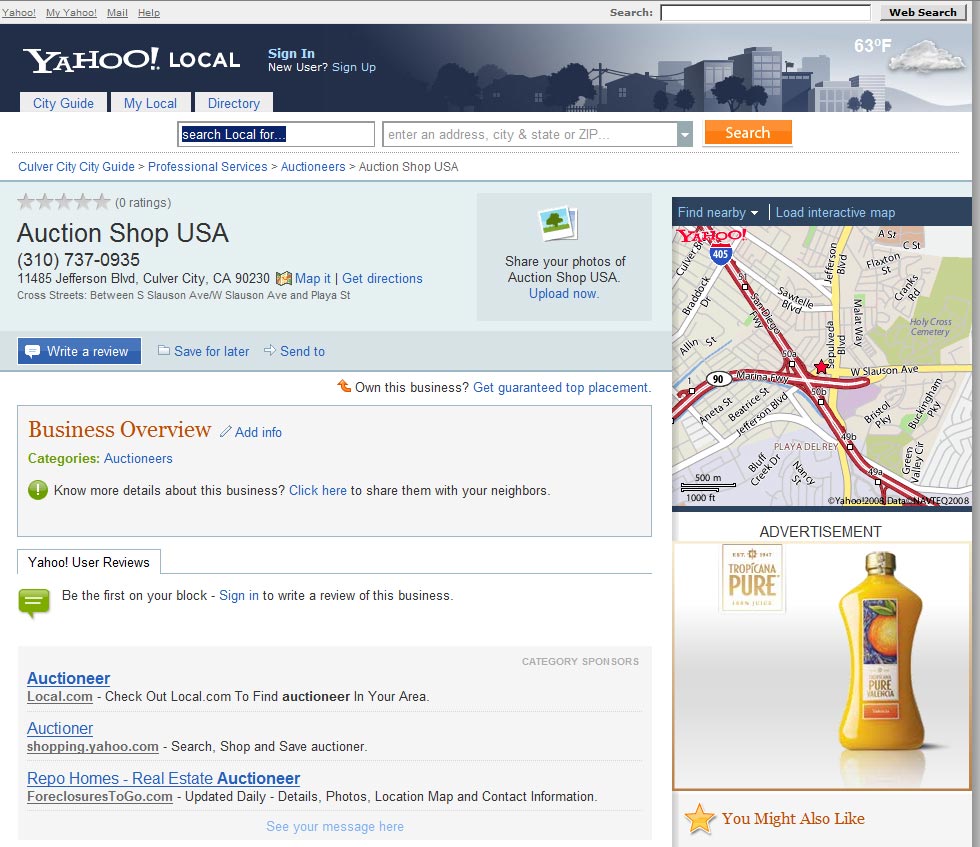Screen dimensions: 980x847
Task: Click the Click here share details link
Action: click(x=318, y=490)
